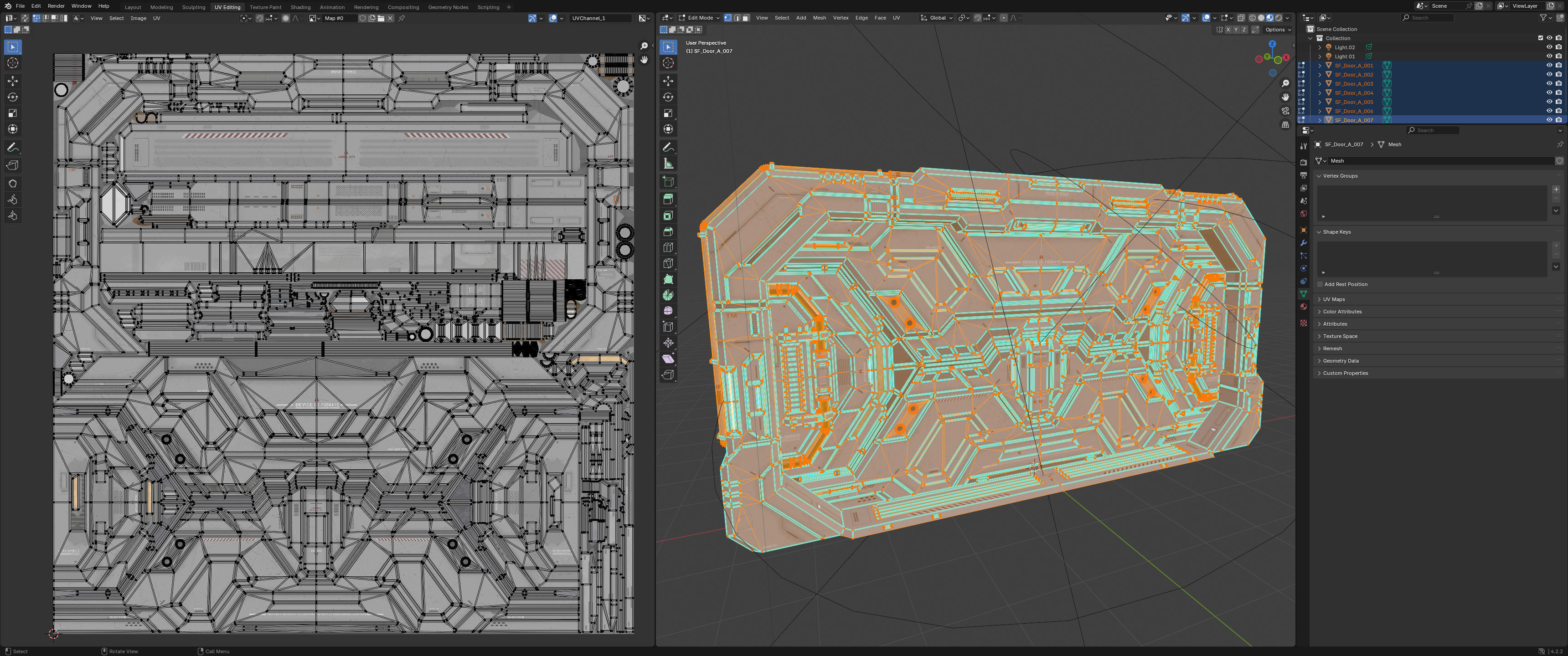Image resolution: width=1568 pixels, height=656 pixels.
Task: Select SF_Door_A_002 in the outliner
Action: 1354,74
